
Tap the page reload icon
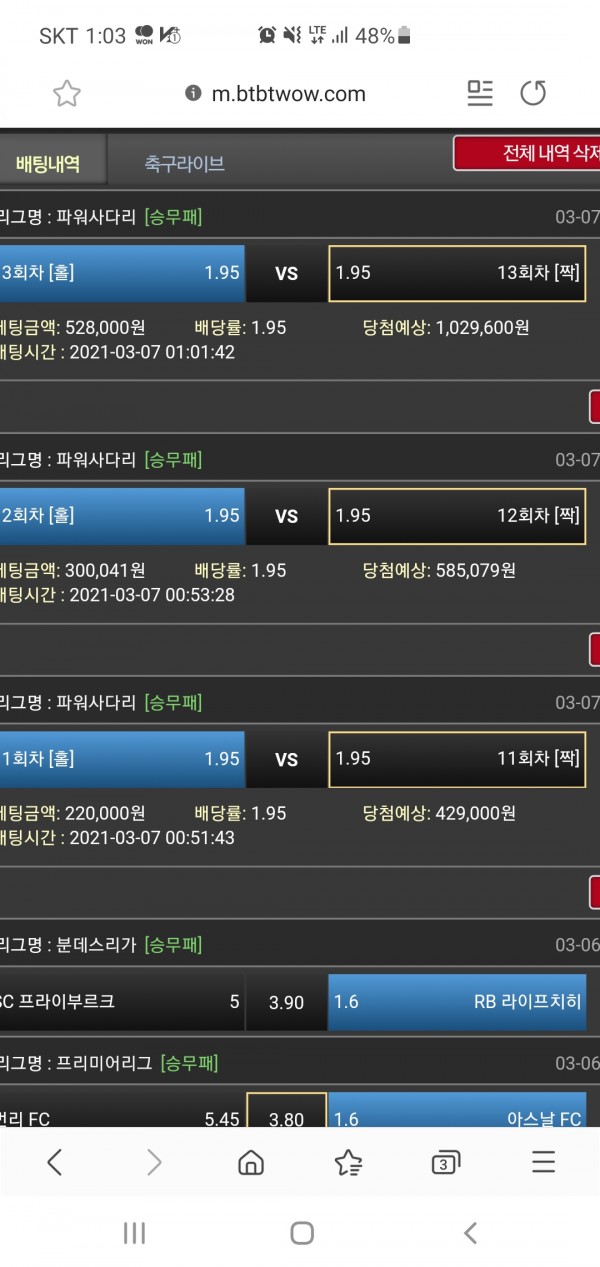click(533, 94)
